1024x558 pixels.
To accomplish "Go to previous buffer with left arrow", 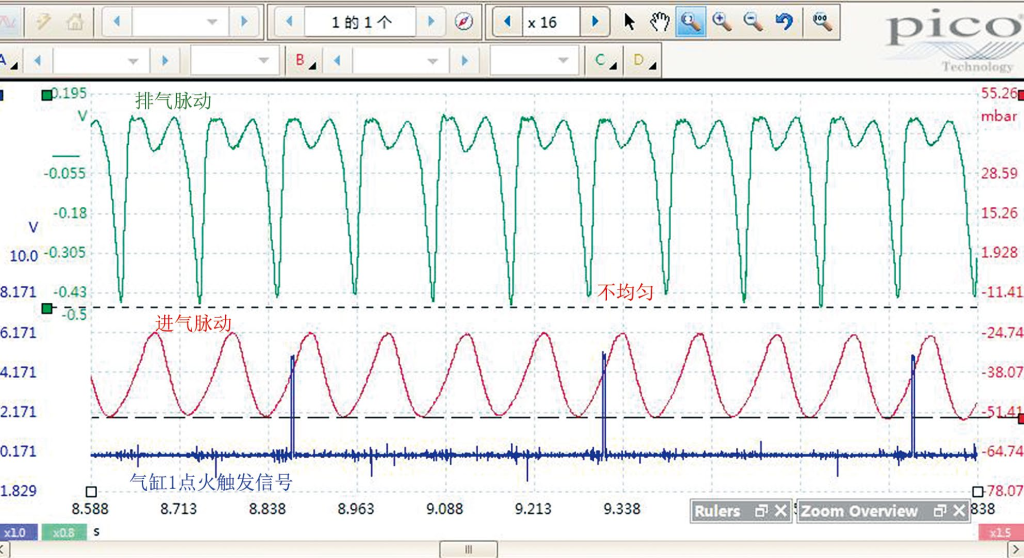I will tap(289, 22).
